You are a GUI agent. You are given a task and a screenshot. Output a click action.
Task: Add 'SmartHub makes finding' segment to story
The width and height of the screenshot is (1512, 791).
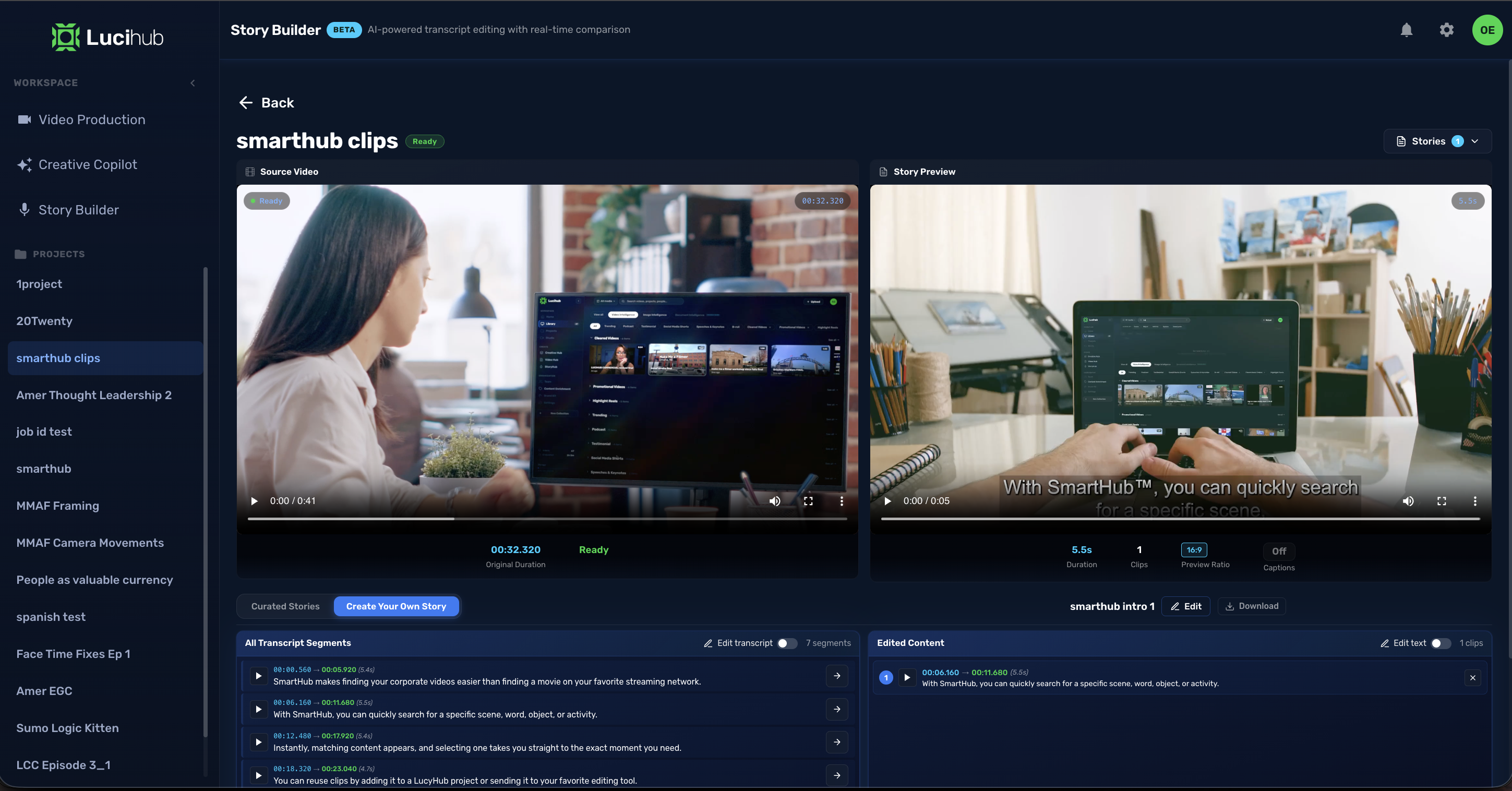(837, 676)
